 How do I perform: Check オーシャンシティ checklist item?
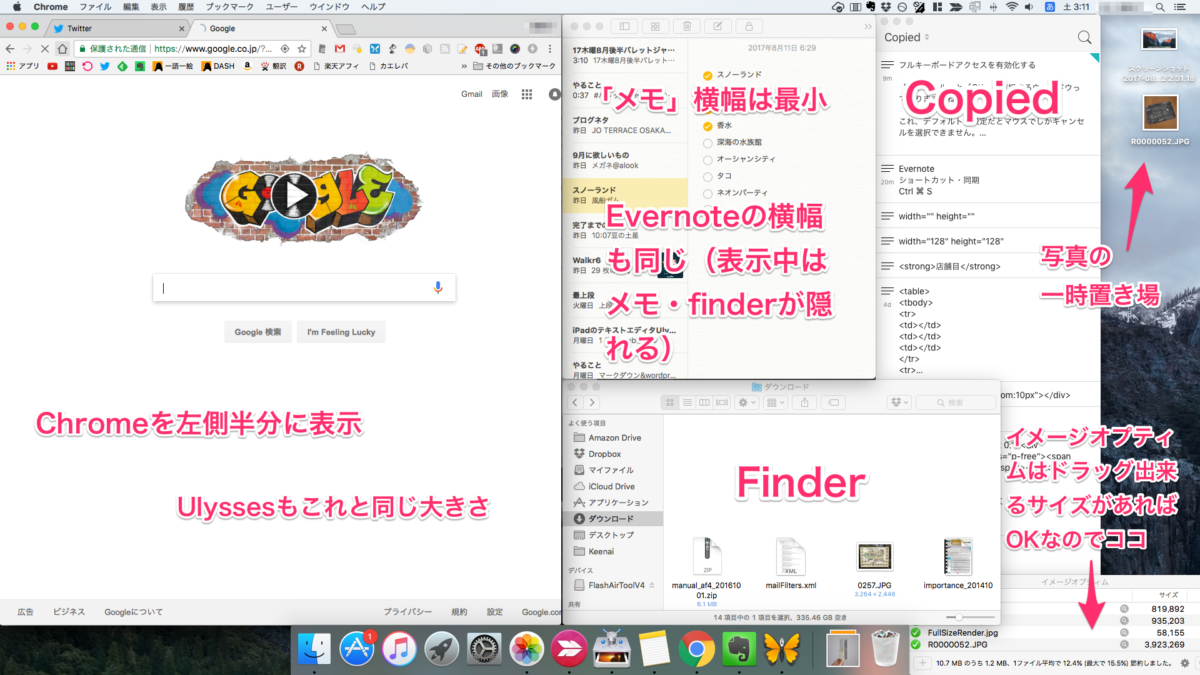click(x=708, y=159)
